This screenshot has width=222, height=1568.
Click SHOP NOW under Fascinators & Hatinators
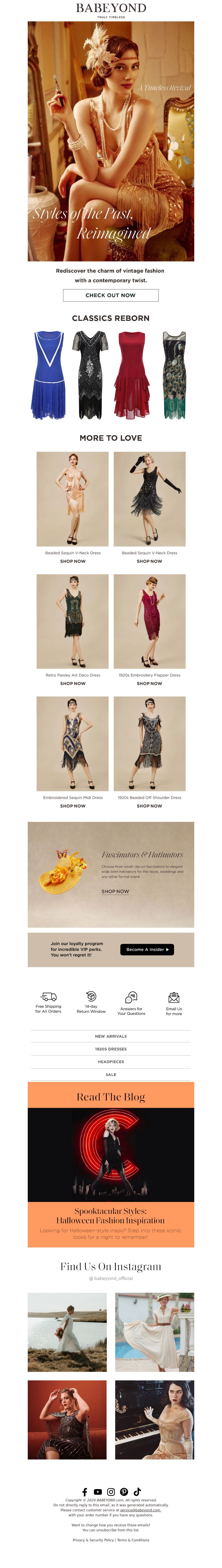(x=115, y=891)
